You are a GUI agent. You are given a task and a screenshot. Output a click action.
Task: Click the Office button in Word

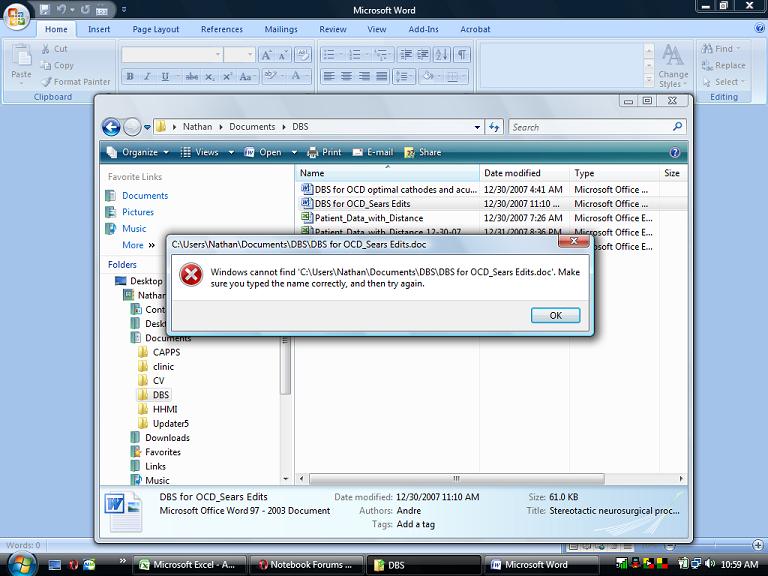coord(17,18)
